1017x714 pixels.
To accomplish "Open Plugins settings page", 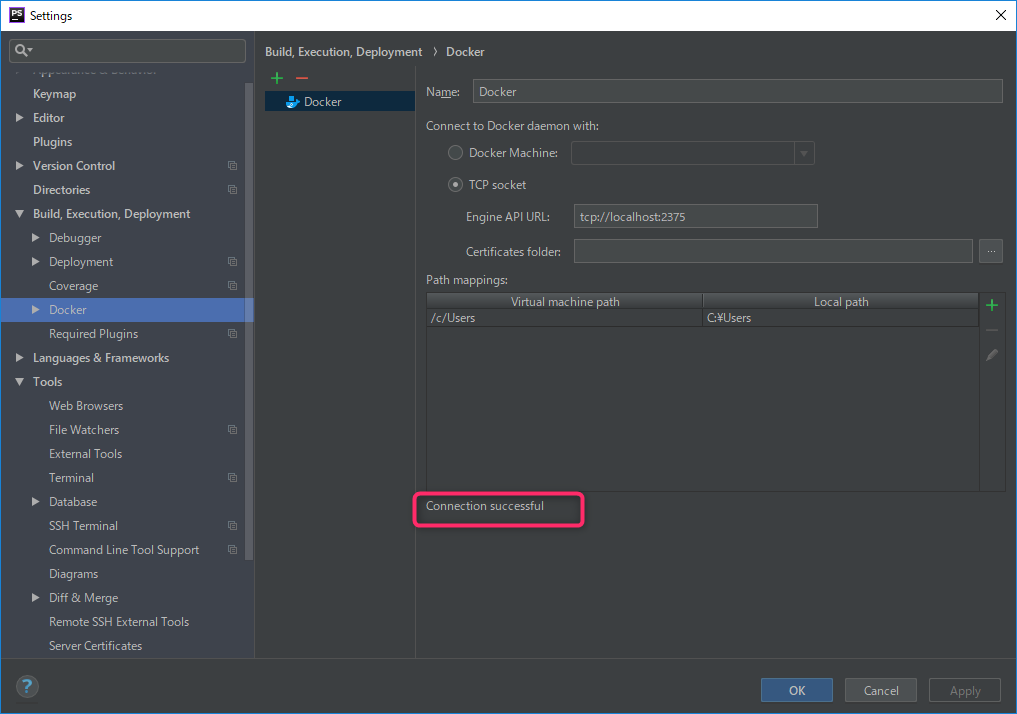I will tap(53, 142).
